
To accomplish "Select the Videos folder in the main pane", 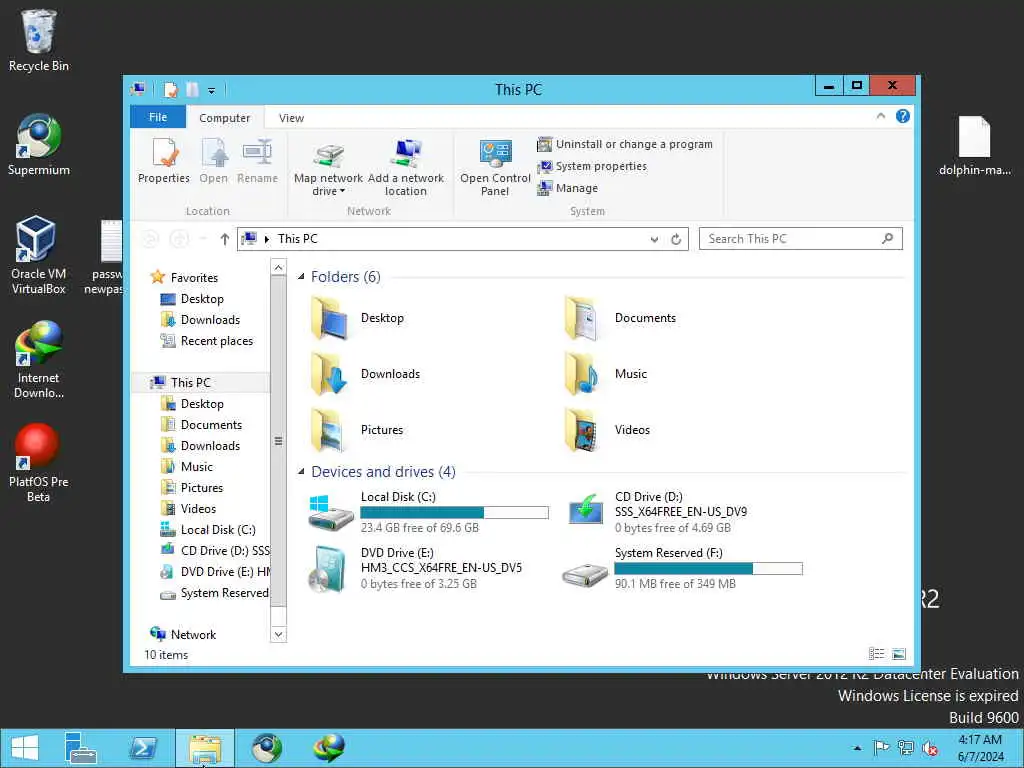I will pos(607,430).
